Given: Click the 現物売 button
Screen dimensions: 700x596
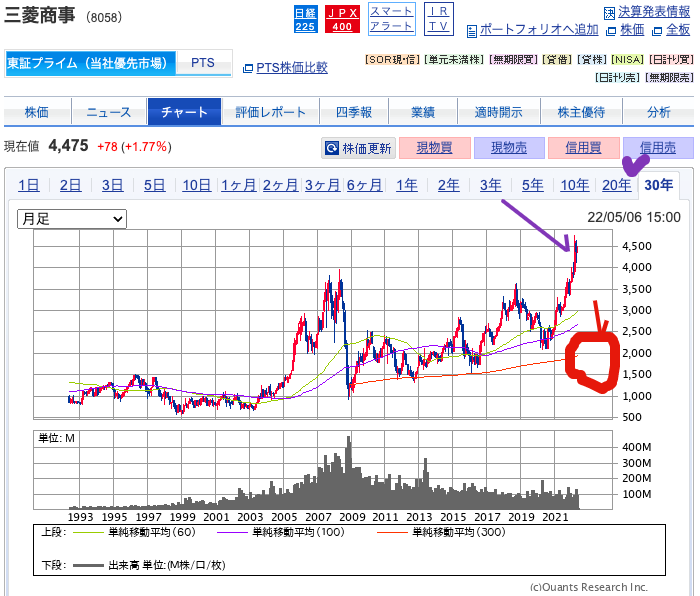Looking at the screenshot, I should [509, 148].
